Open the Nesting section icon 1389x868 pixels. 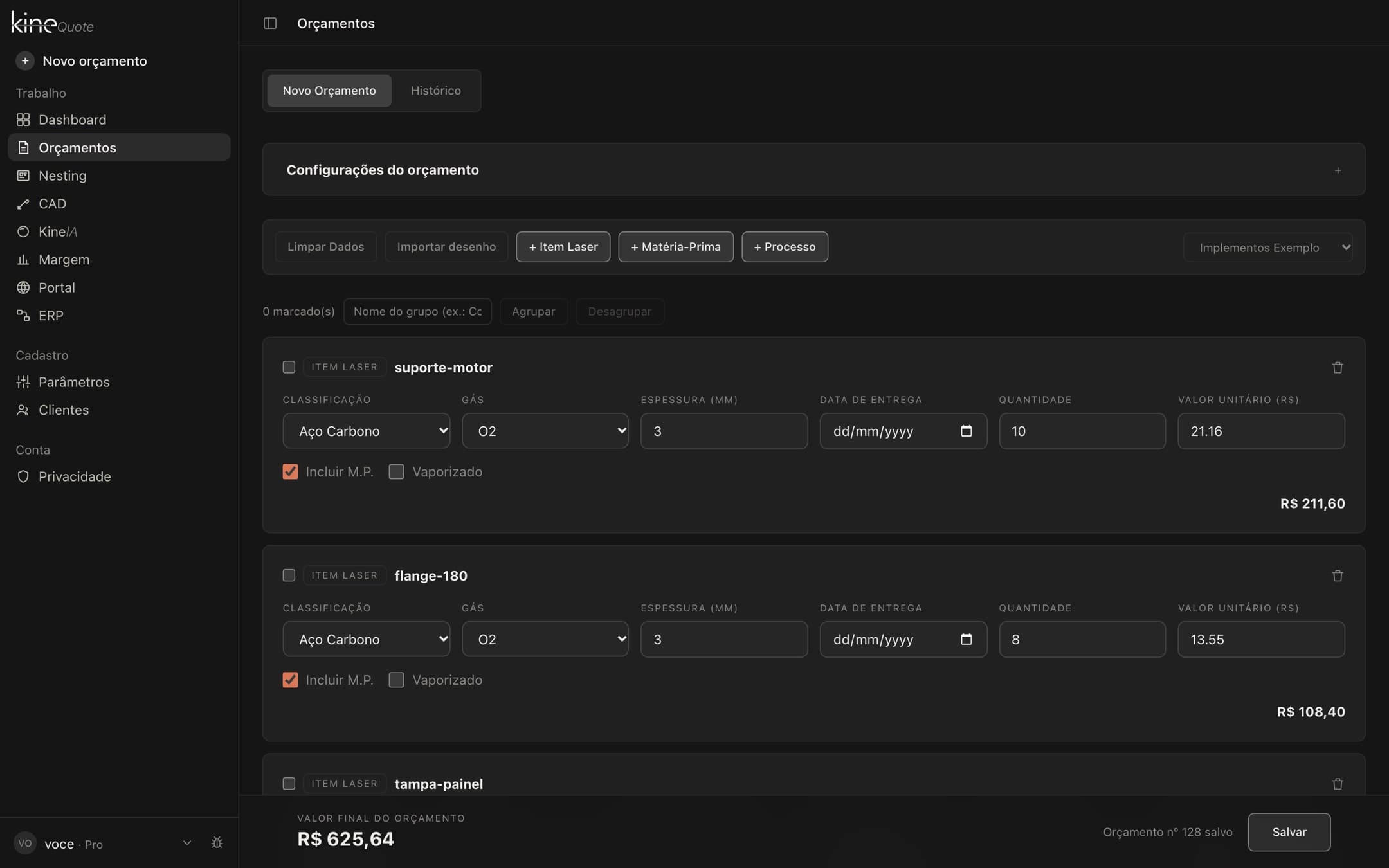23,176
